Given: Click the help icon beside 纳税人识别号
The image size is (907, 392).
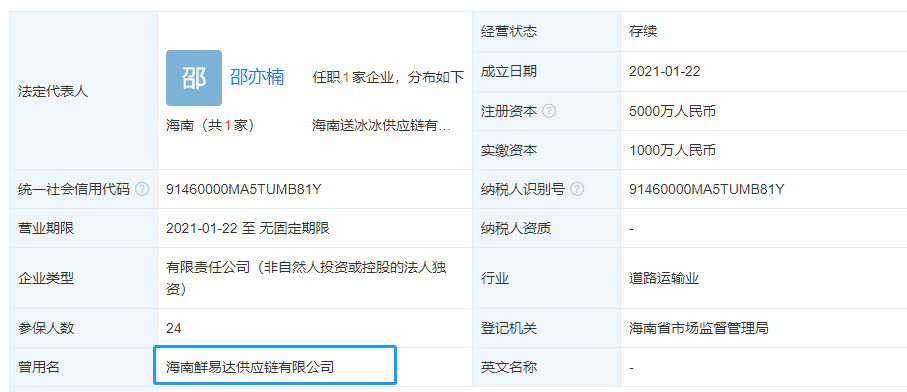Looking at the screenshot, I should 577,189.
